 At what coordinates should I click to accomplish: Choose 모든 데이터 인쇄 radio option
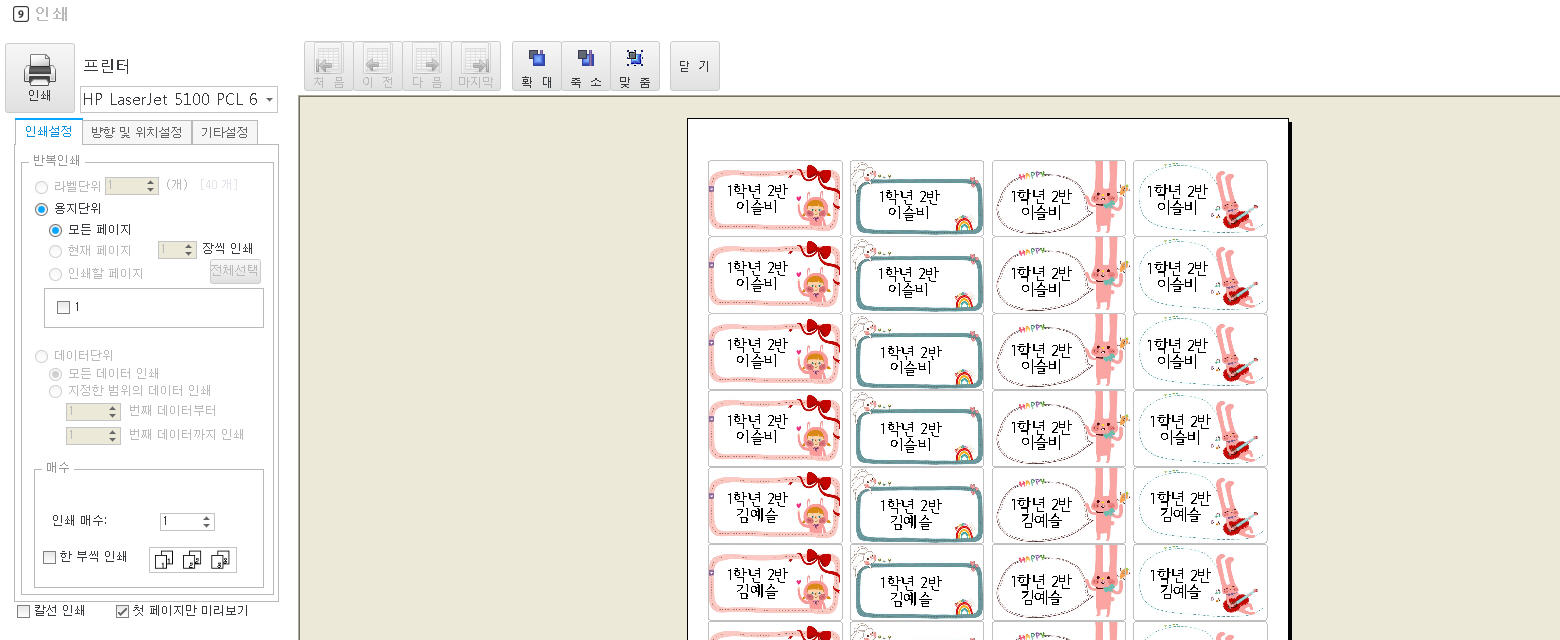(56, 374)
